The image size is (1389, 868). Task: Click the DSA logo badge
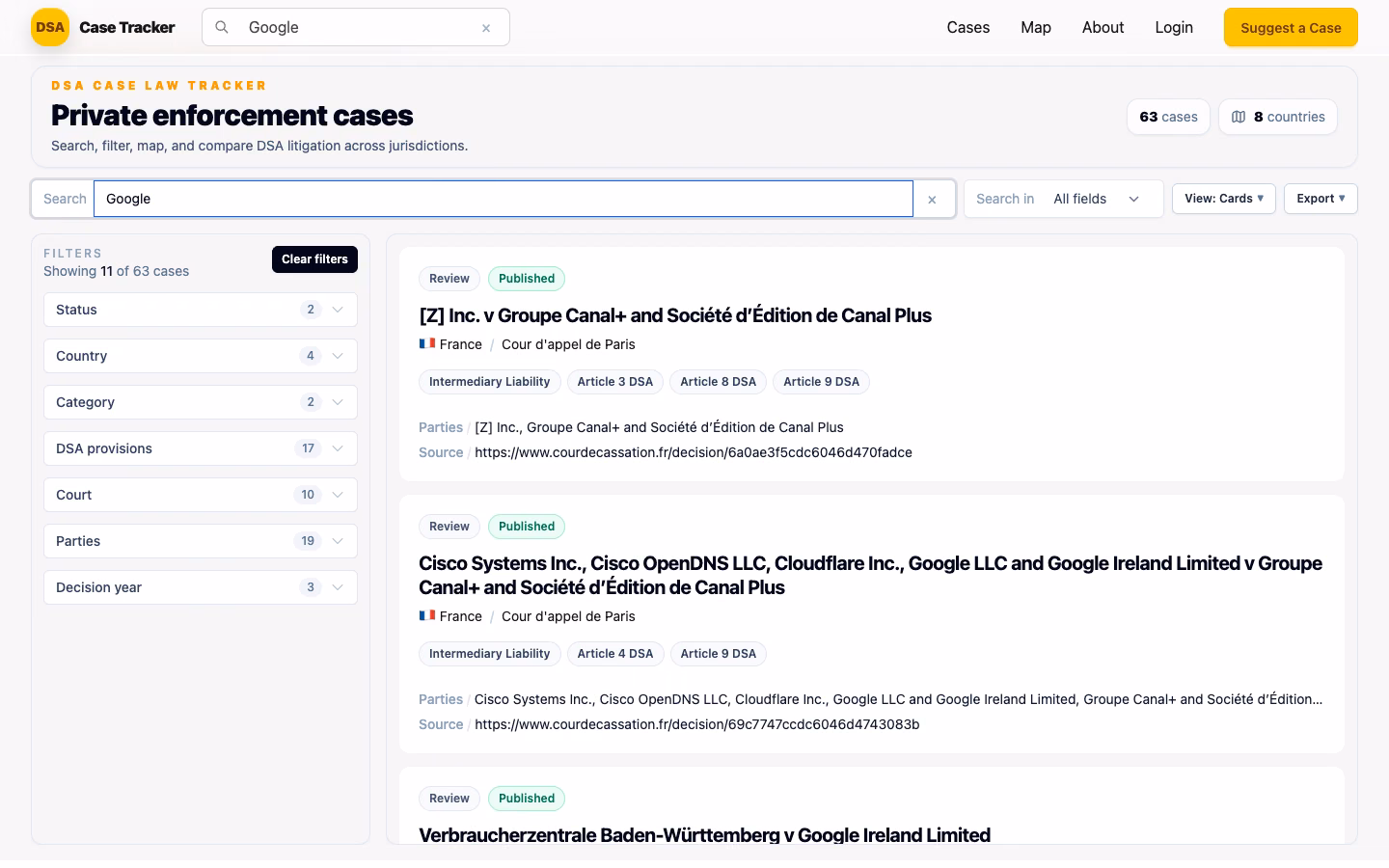coord(50,27)
